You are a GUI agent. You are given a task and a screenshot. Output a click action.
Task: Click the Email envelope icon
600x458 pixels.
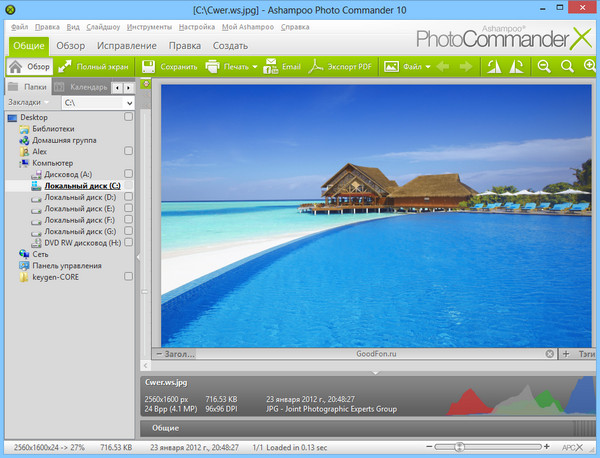pyautogui.click(x=271, y=67)
